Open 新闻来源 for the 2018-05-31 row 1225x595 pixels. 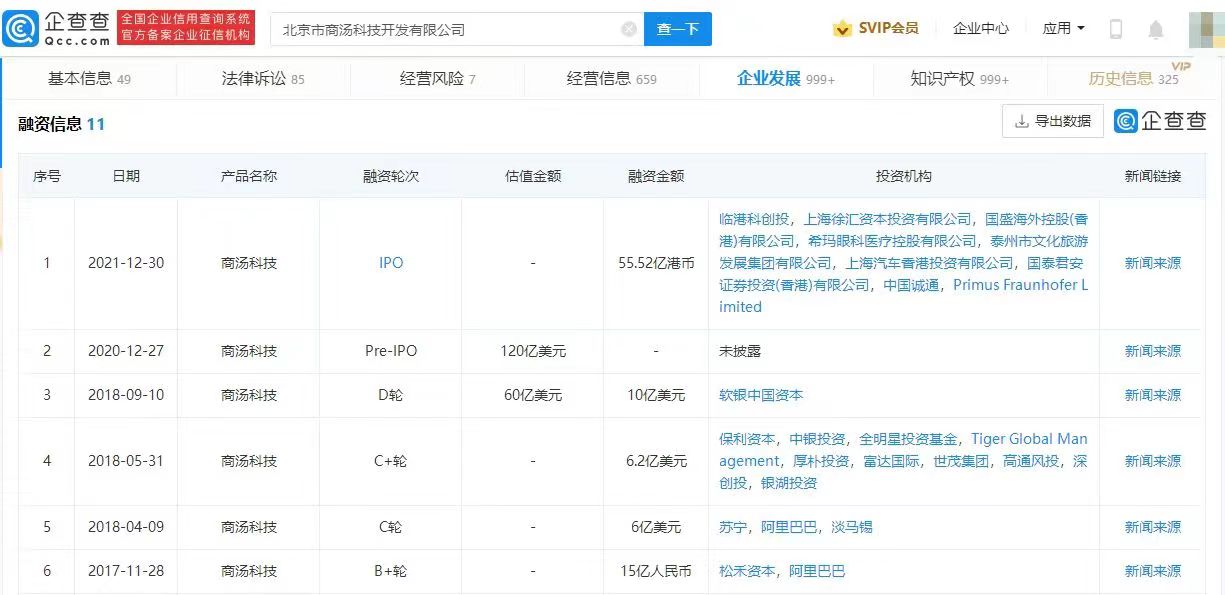tap(1153, 461)
